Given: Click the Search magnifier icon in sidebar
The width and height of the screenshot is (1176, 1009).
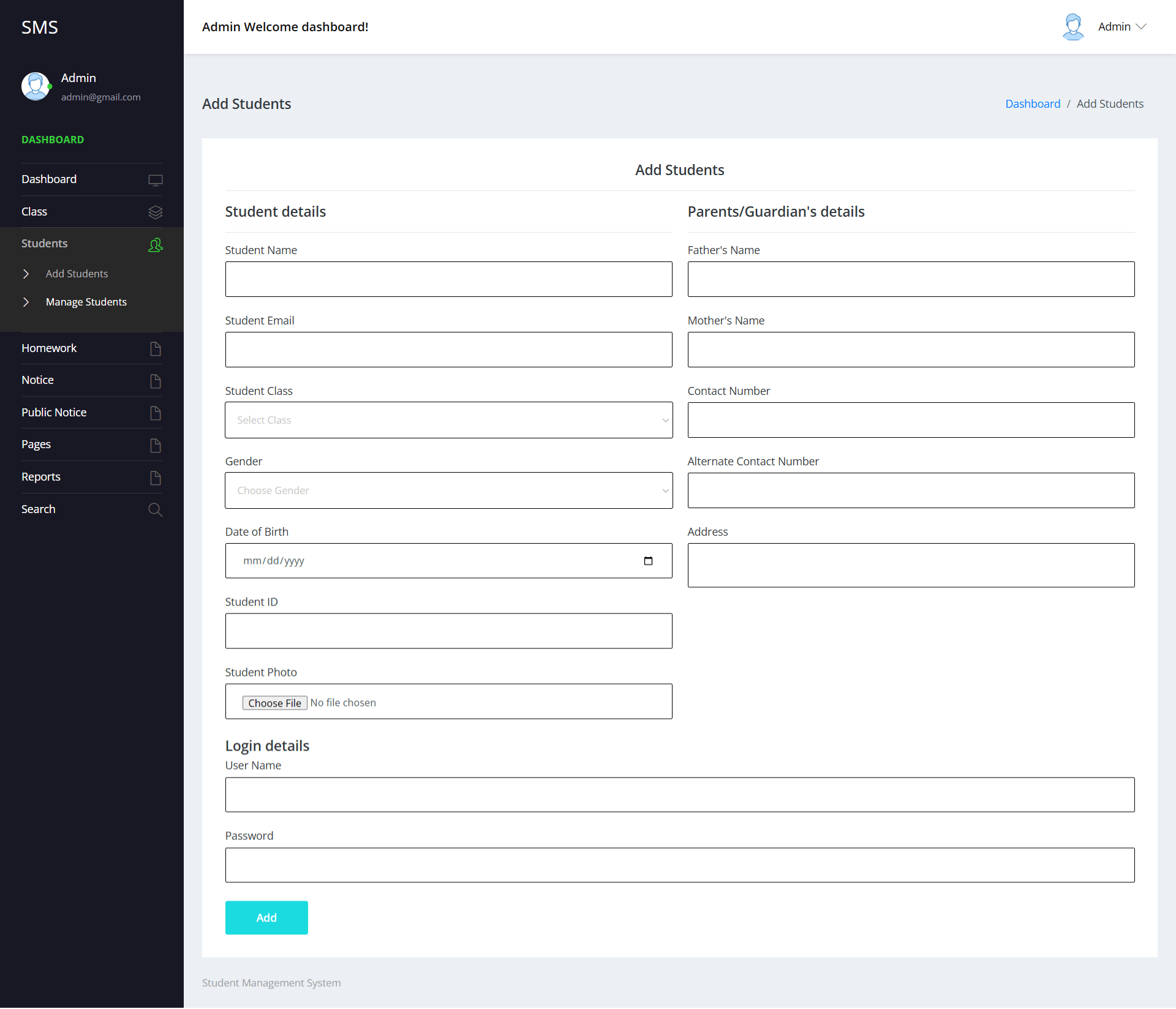Looking at the screenshot, I should (155, 510).
